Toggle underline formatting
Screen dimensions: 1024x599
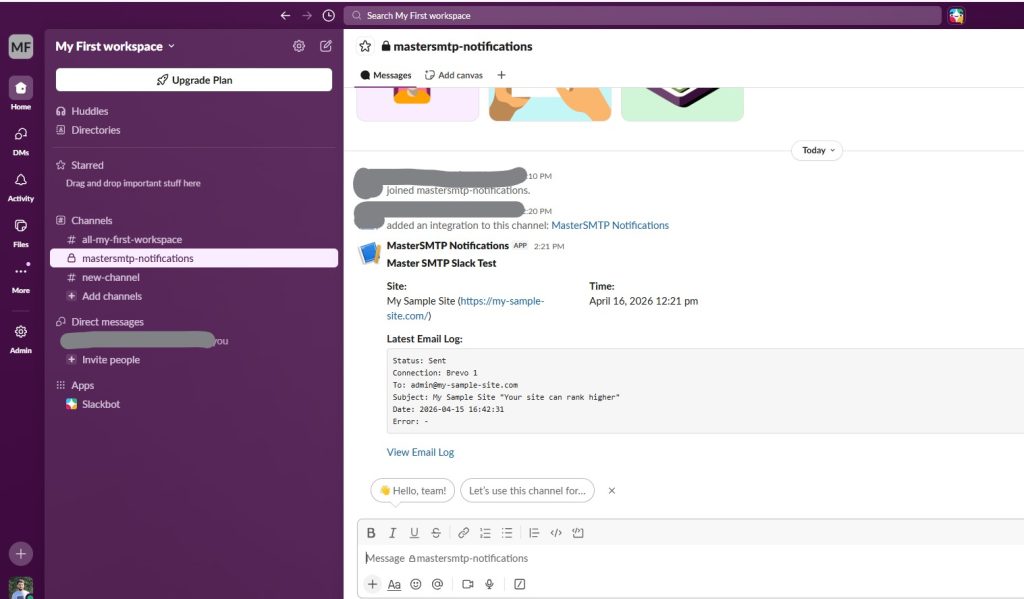coord(414,533)
